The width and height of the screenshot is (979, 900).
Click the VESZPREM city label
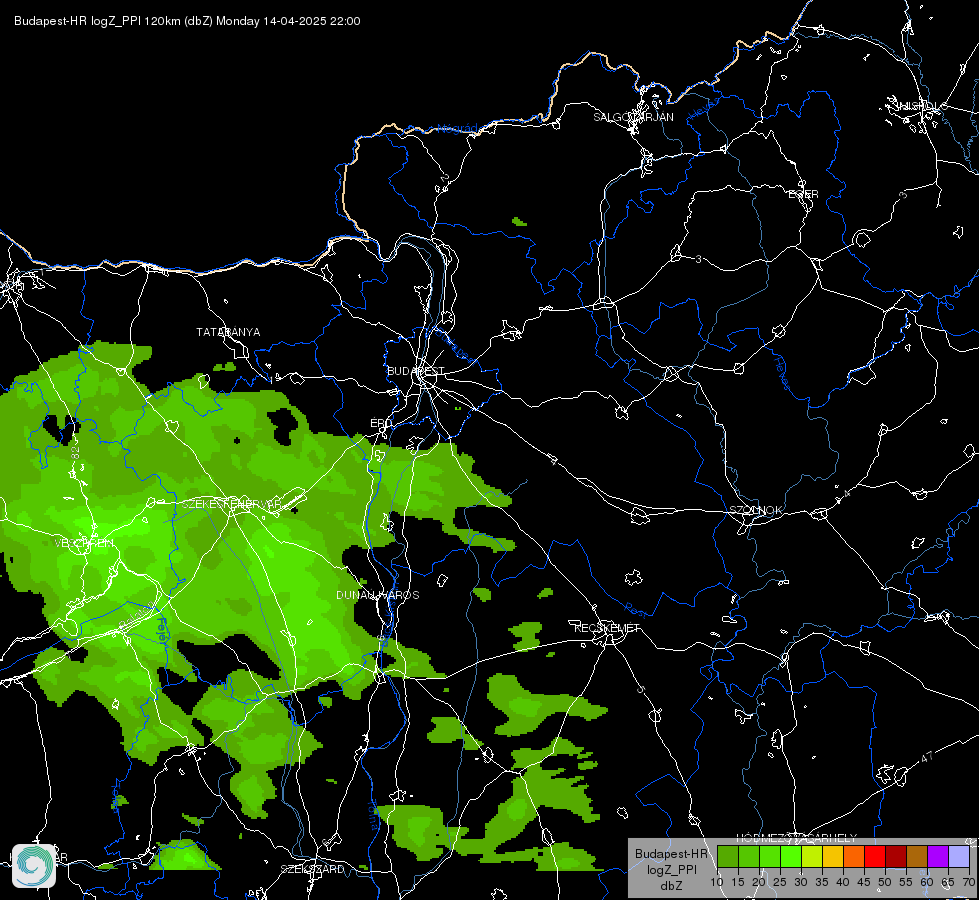[84, 543]
